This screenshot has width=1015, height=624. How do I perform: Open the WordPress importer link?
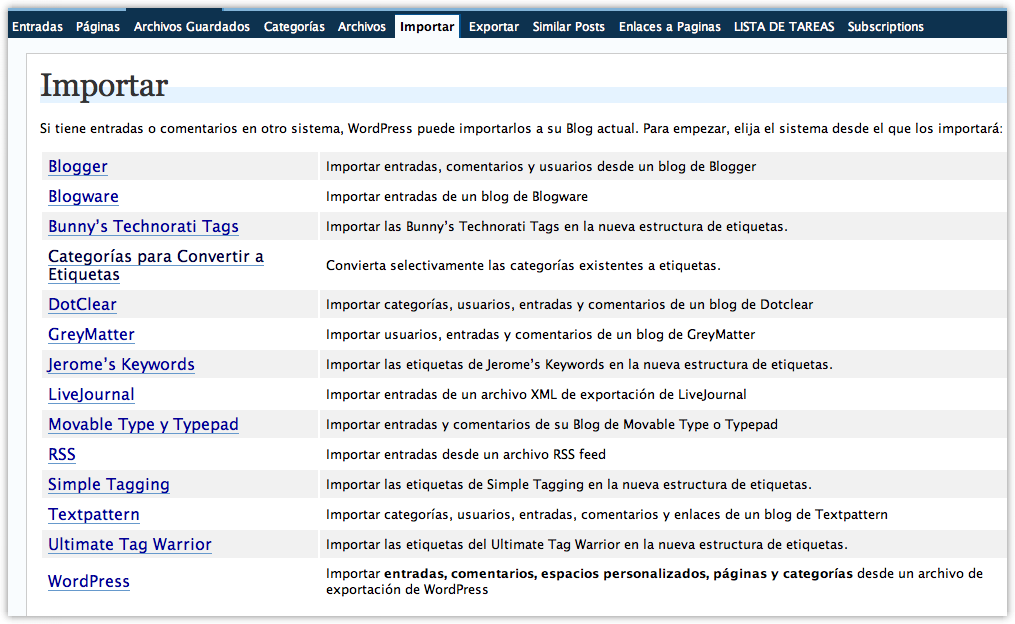89,582
